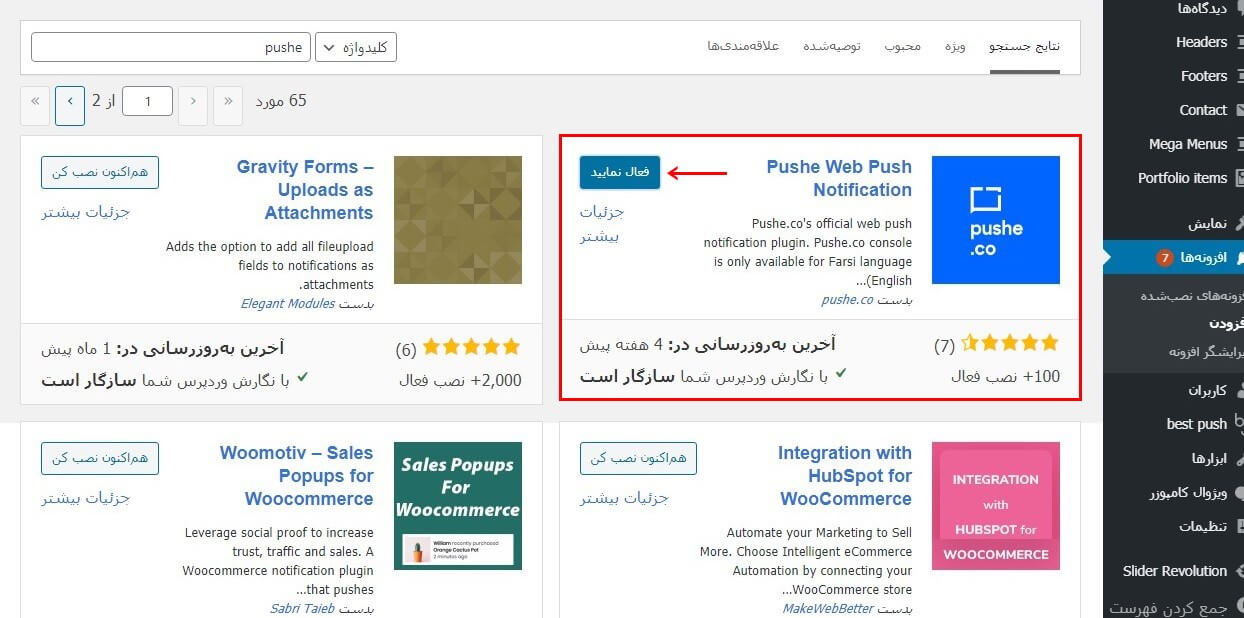Viewport: 1244px width, 618px height.
Task: Open Contact in the admin sidebar
Action: [1203, 110]
